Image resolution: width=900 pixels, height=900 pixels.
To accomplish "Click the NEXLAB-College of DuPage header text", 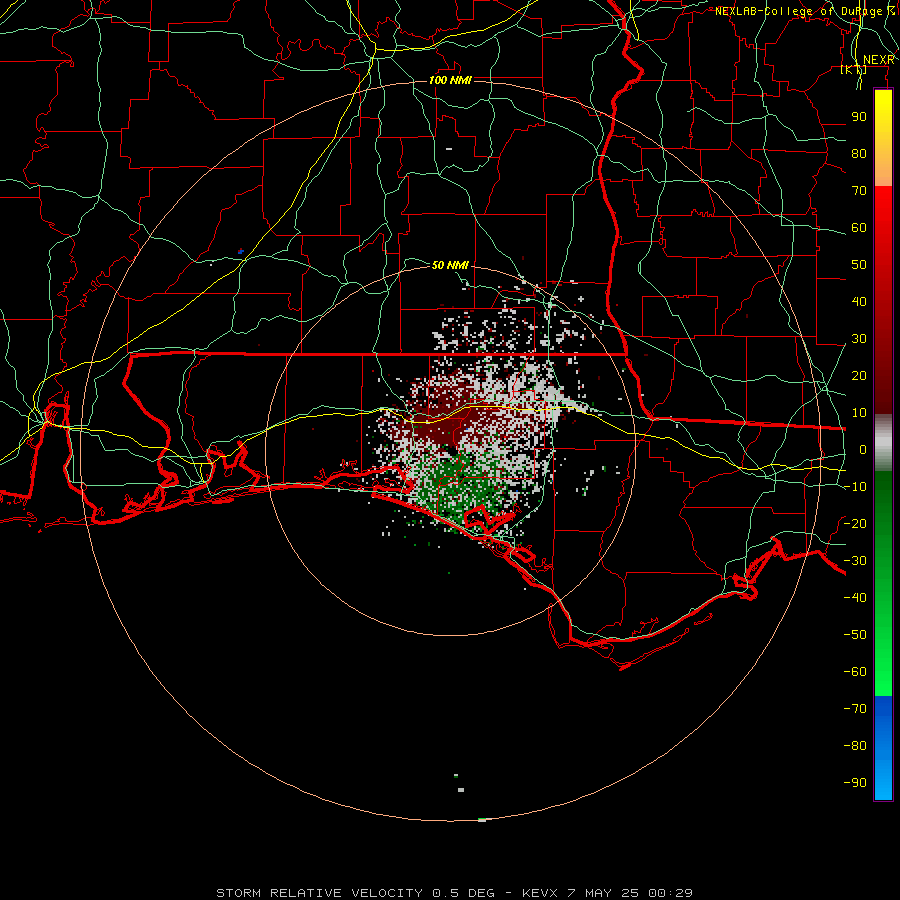I will [x=805, y=11].
